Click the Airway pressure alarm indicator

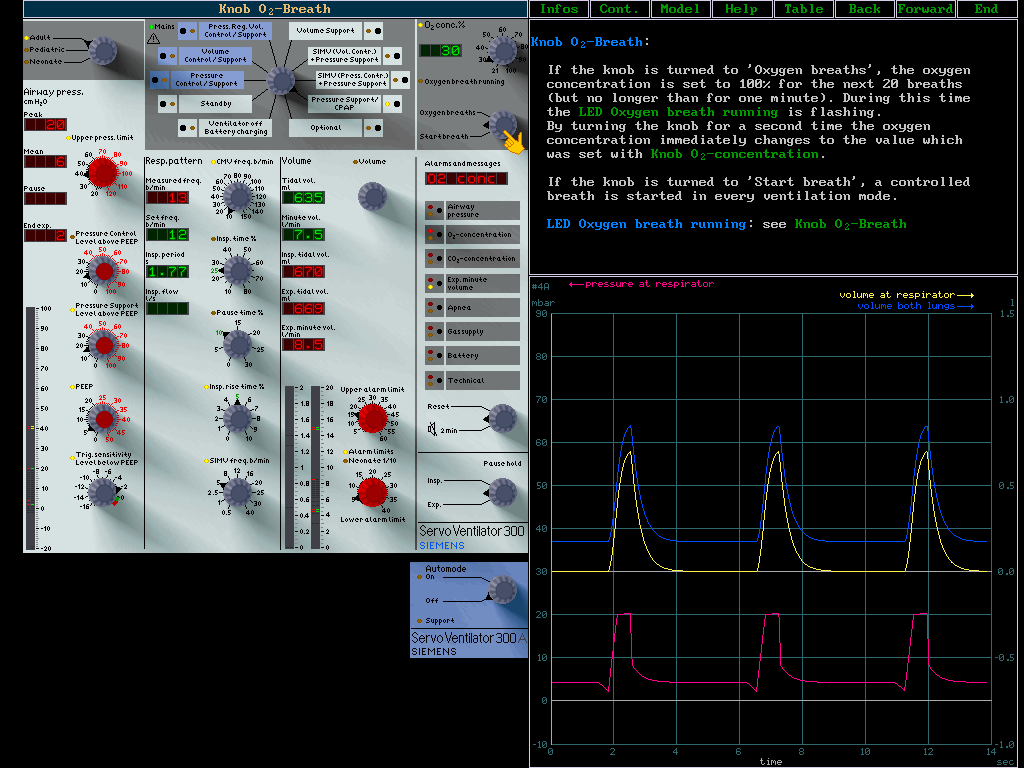pyautogui.click(x=471, y=210)
